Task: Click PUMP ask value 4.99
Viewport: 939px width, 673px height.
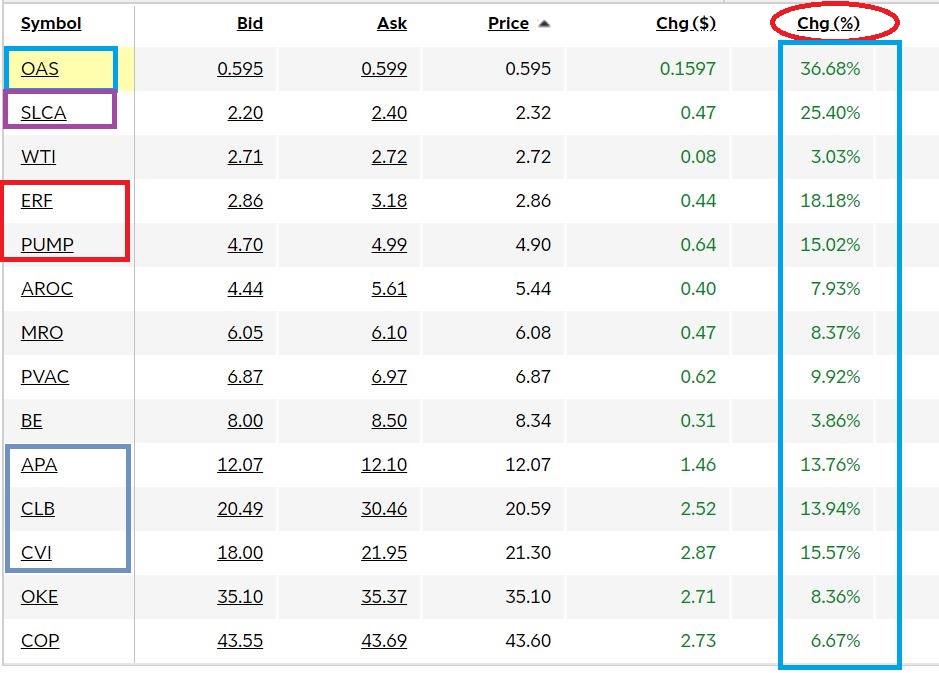Action: click(x=389, y=244)
